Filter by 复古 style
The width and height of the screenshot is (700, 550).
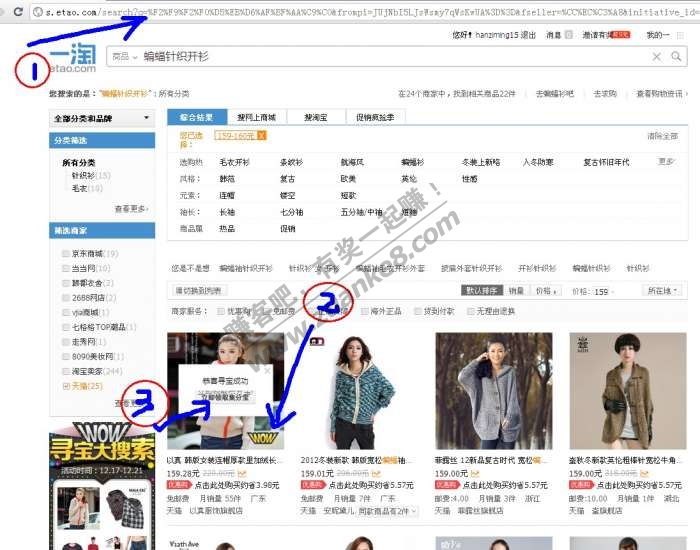click(x=288, y=179)
